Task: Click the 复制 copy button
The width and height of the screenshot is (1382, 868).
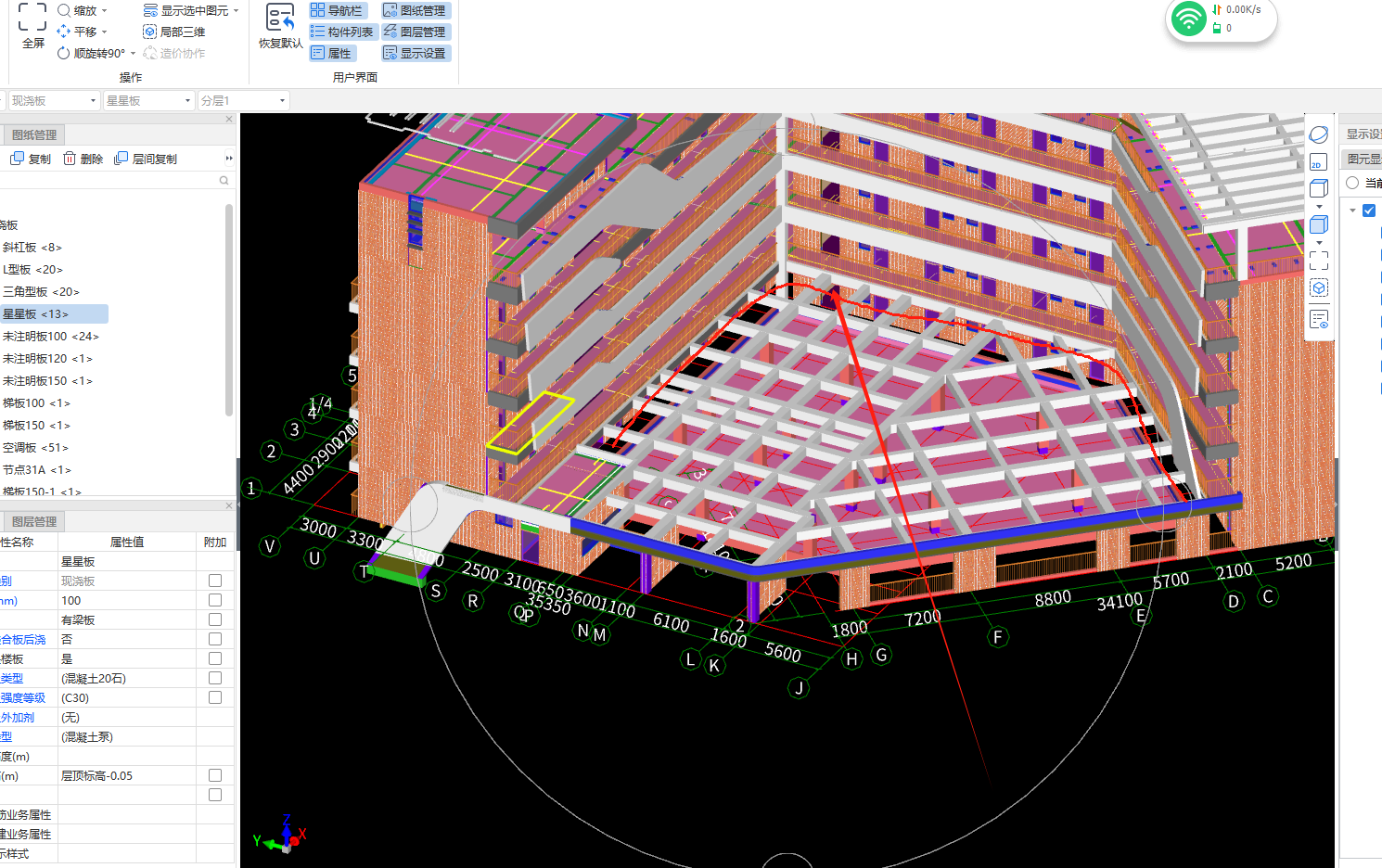Action: 31,159
